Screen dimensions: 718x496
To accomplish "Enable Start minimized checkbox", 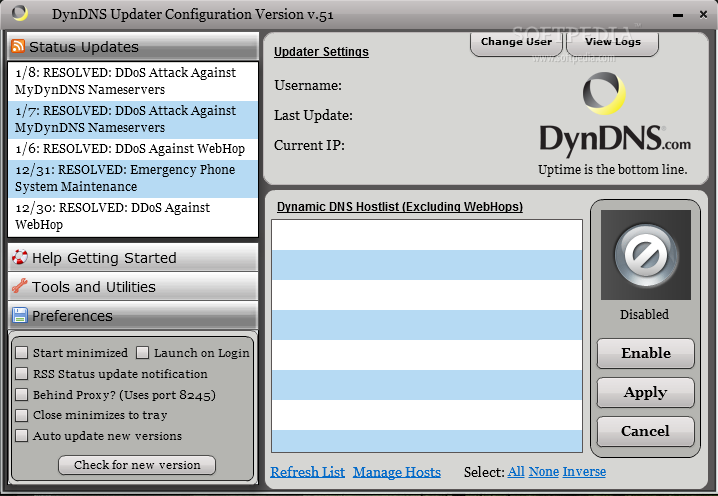I will 22,353.
